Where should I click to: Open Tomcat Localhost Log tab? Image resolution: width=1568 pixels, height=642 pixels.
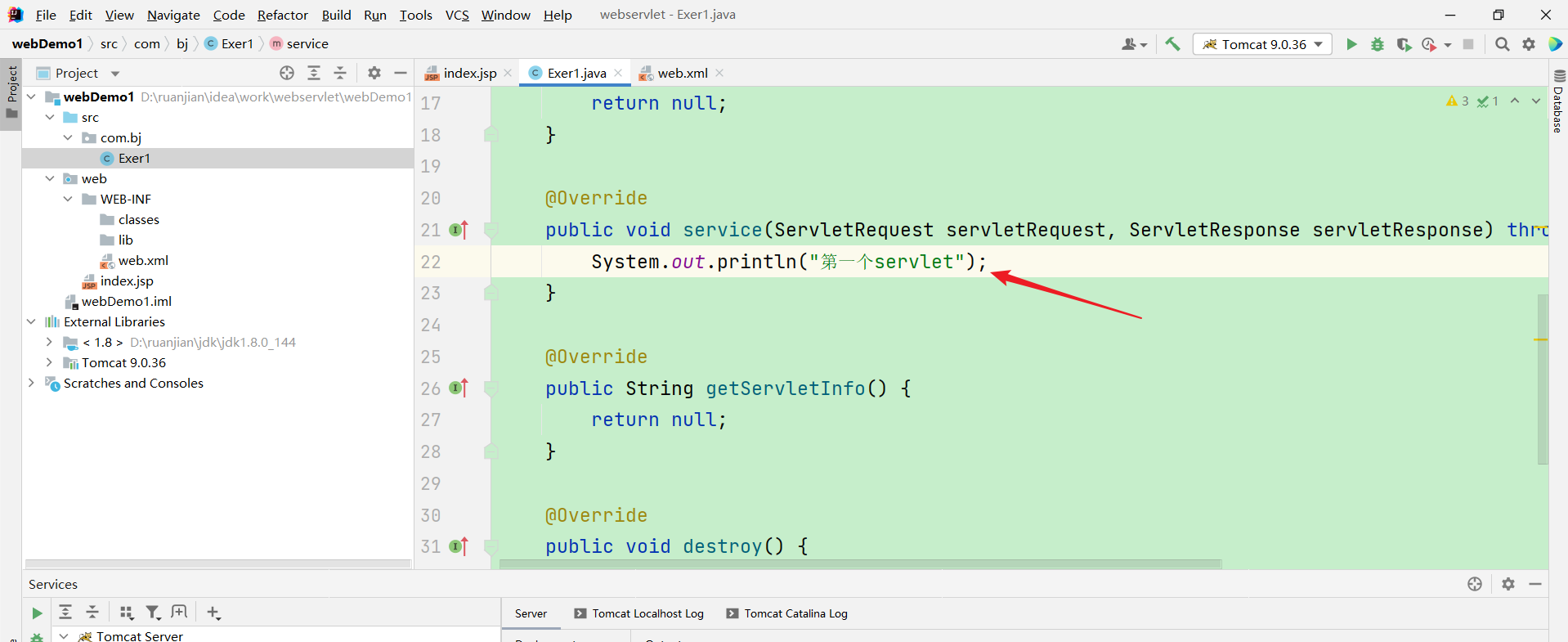pyautogui.click(x=639, y=613)
